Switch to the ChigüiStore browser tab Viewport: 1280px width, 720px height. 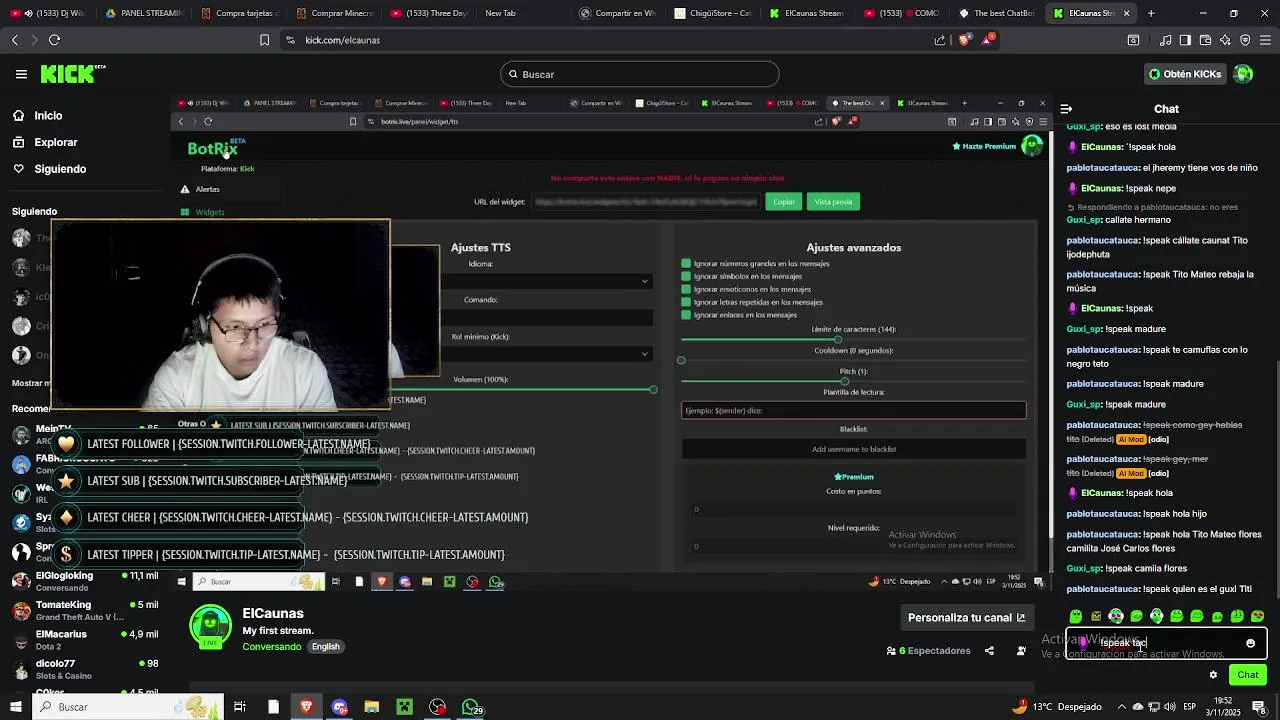(712, 13)
